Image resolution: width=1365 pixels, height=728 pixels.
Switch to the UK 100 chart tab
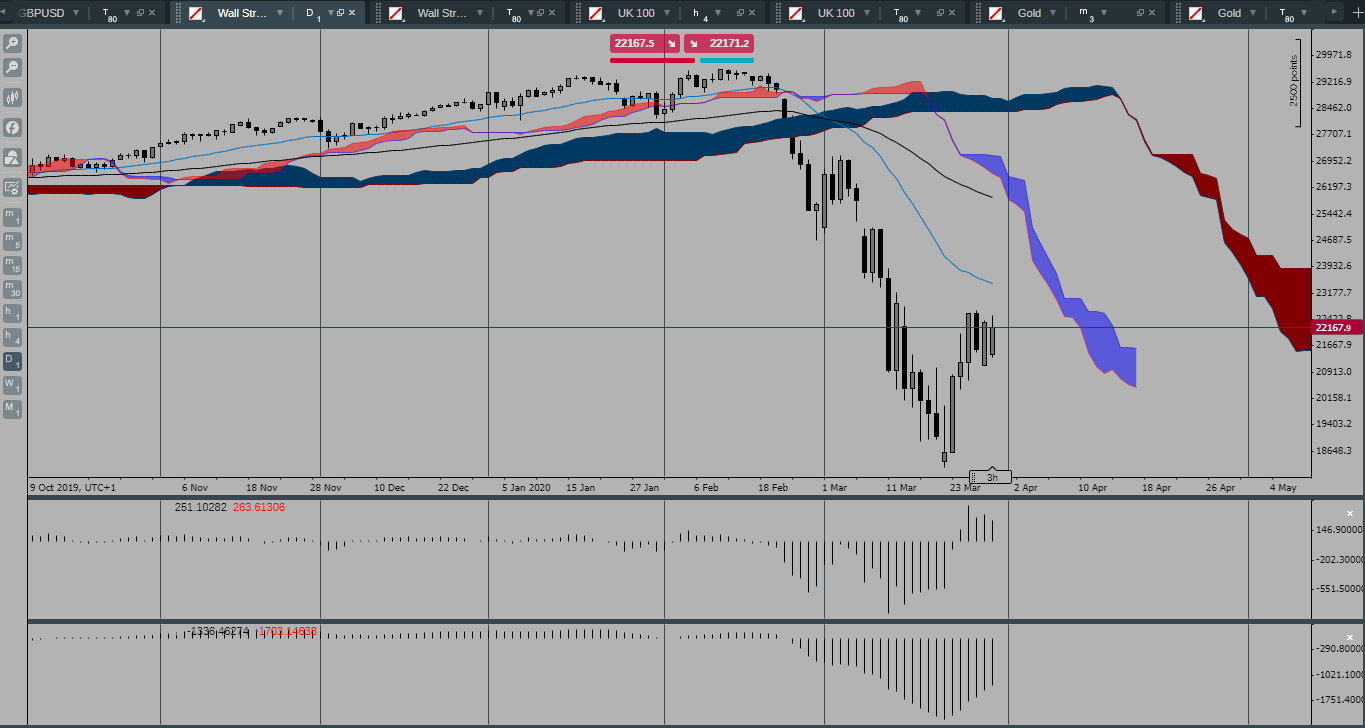click(x=638, y=13)
